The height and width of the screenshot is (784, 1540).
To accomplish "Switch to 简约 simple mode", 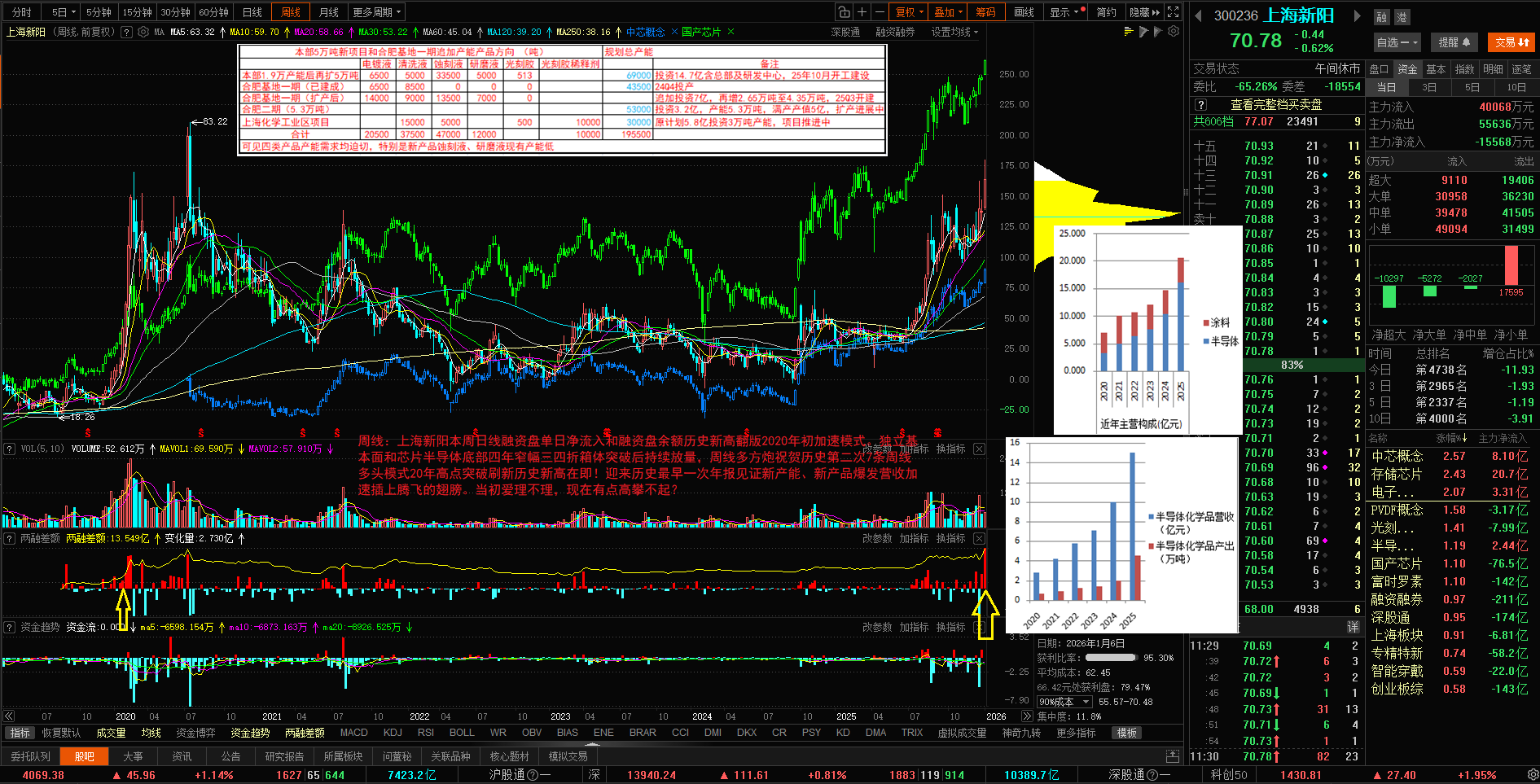I will click(1106, 12).
